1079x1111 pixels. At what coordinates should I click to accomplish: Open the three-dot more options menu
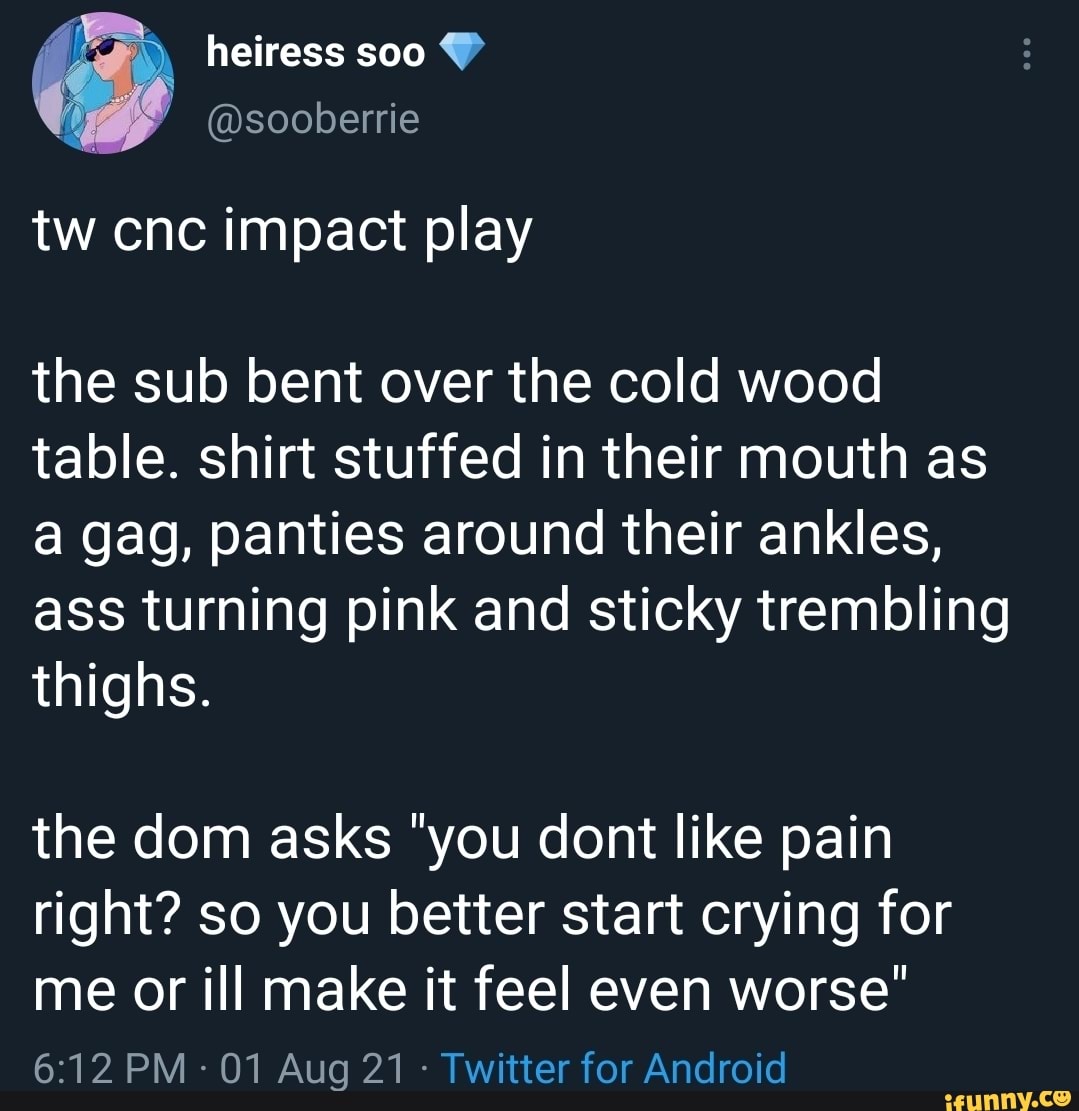click(1025, 53)
